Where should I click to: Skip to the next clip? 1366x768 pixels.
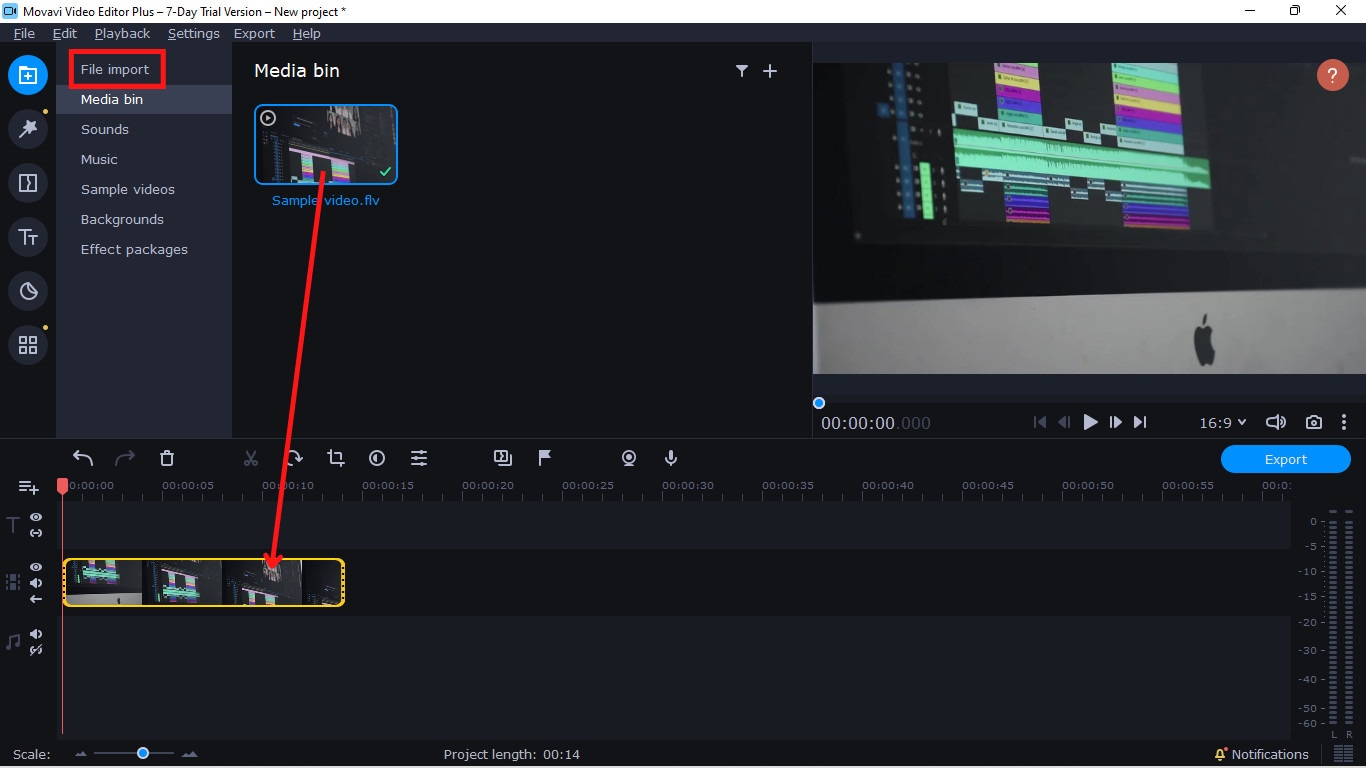point(1140,422)
